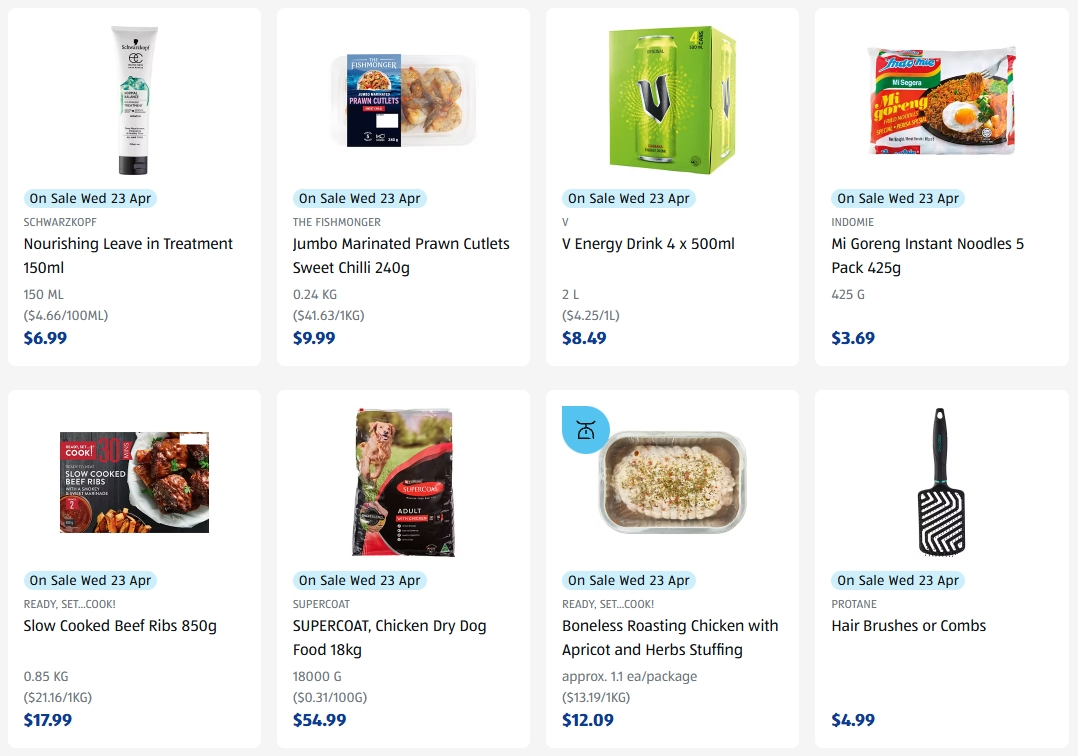Open the Indomie Mi Goreng noodles image

pos(942,100)
